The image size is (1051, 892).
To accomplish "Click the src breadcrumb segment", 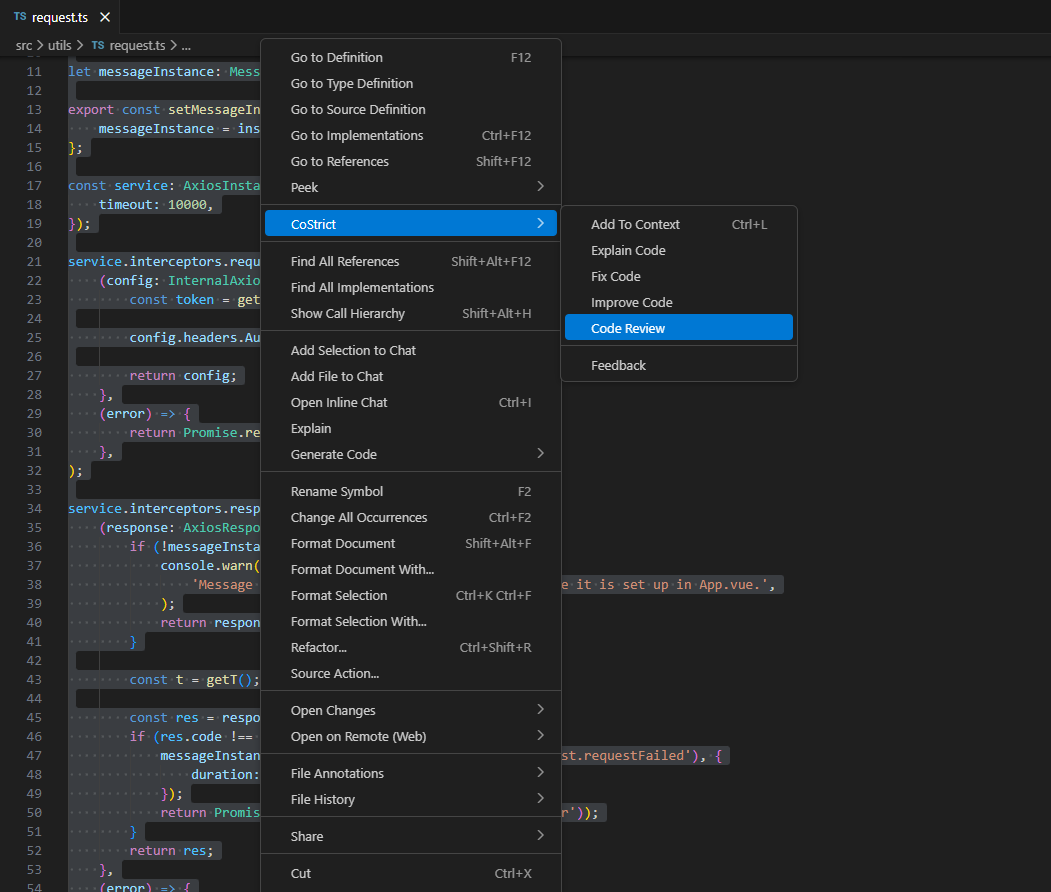I will tap(24, 45).
